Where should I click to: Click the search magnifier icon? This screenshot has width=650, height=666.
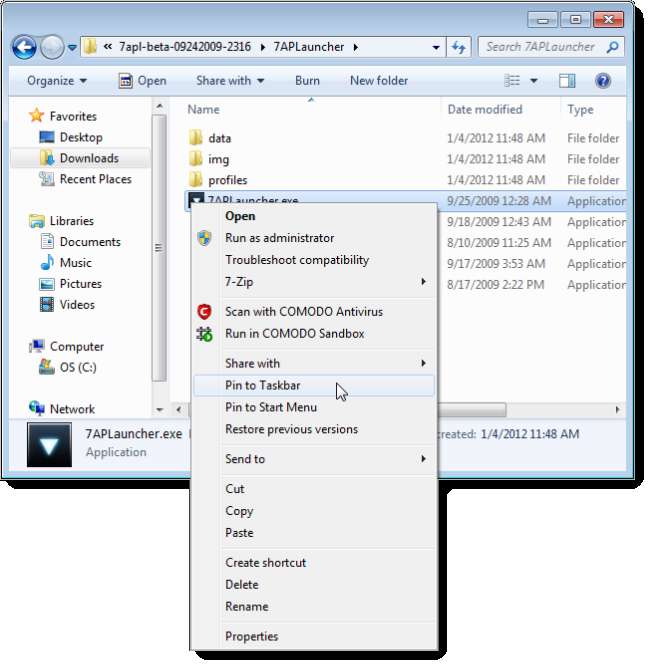613,47
